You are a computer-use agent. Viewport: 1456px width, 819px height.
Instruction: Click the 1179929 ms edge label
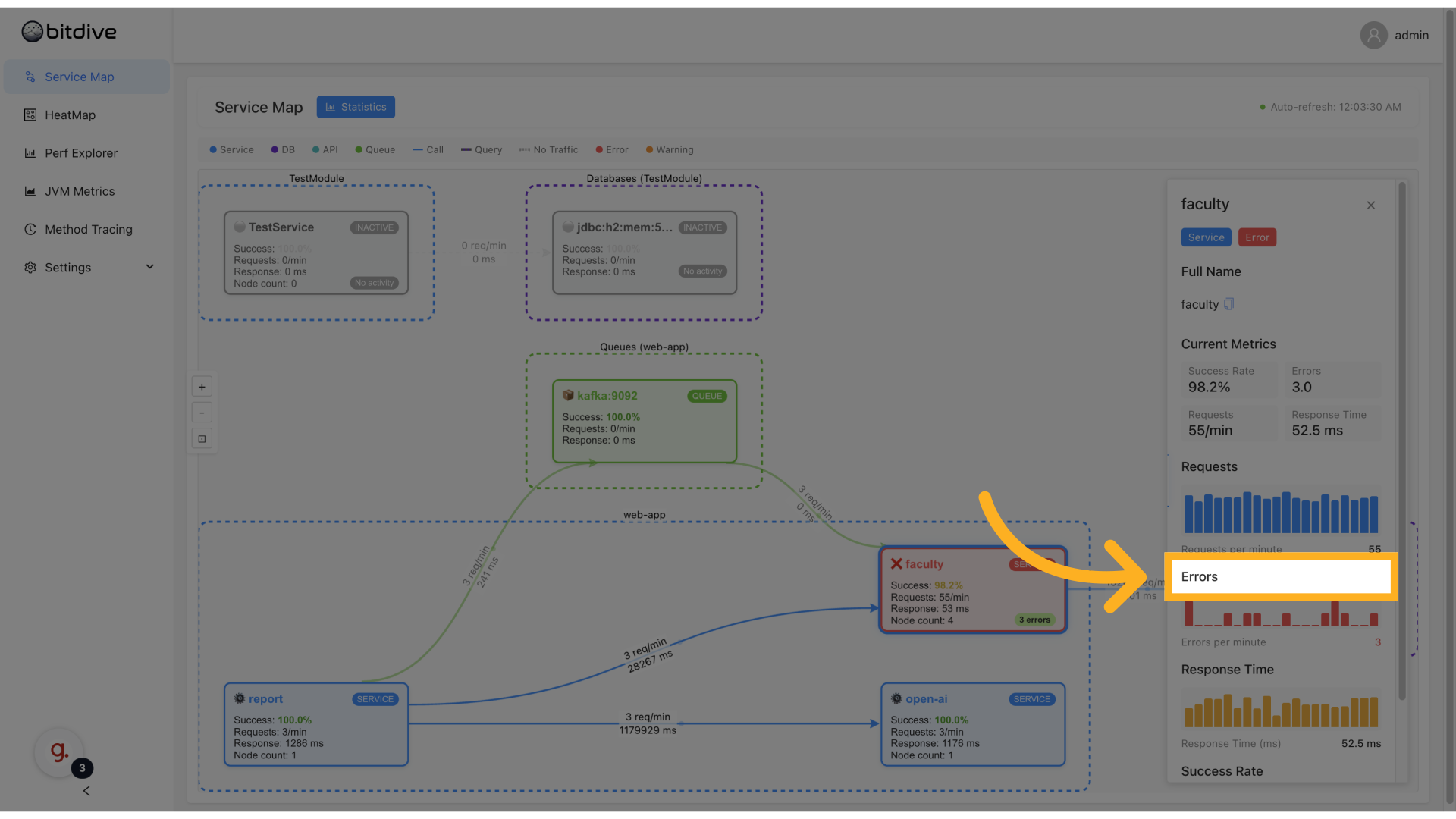tap(648, 730)
